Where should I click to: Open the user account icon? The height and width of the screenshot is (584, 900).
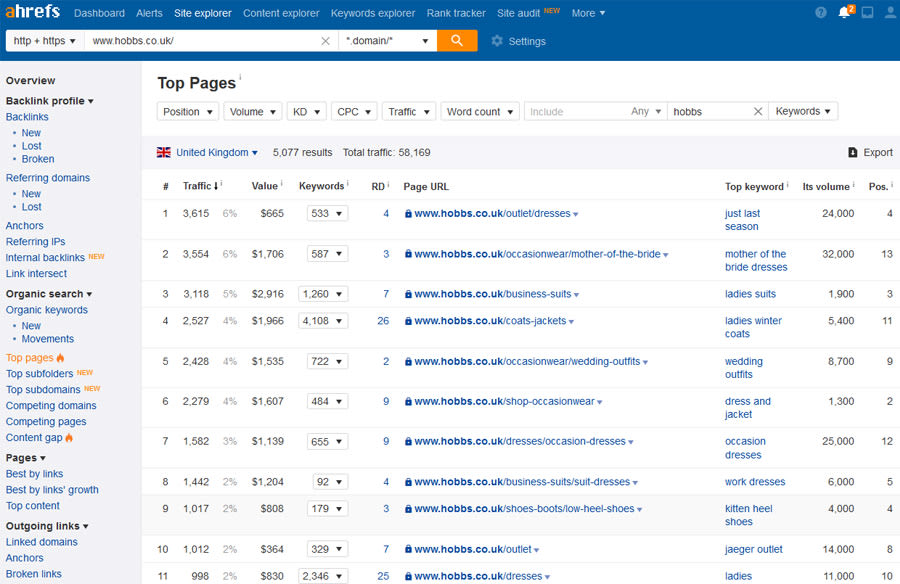[x=890, y=13]
